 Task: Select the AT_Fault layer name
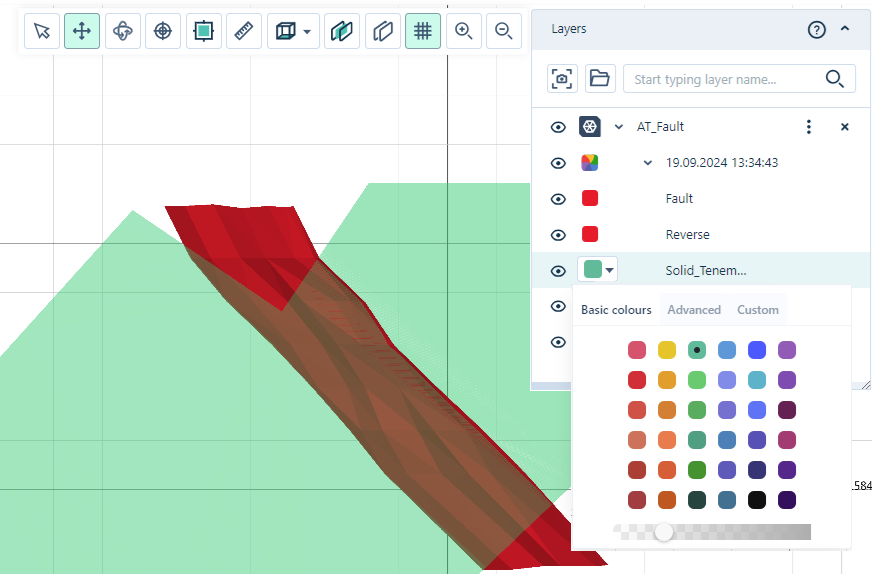(660, 127)
